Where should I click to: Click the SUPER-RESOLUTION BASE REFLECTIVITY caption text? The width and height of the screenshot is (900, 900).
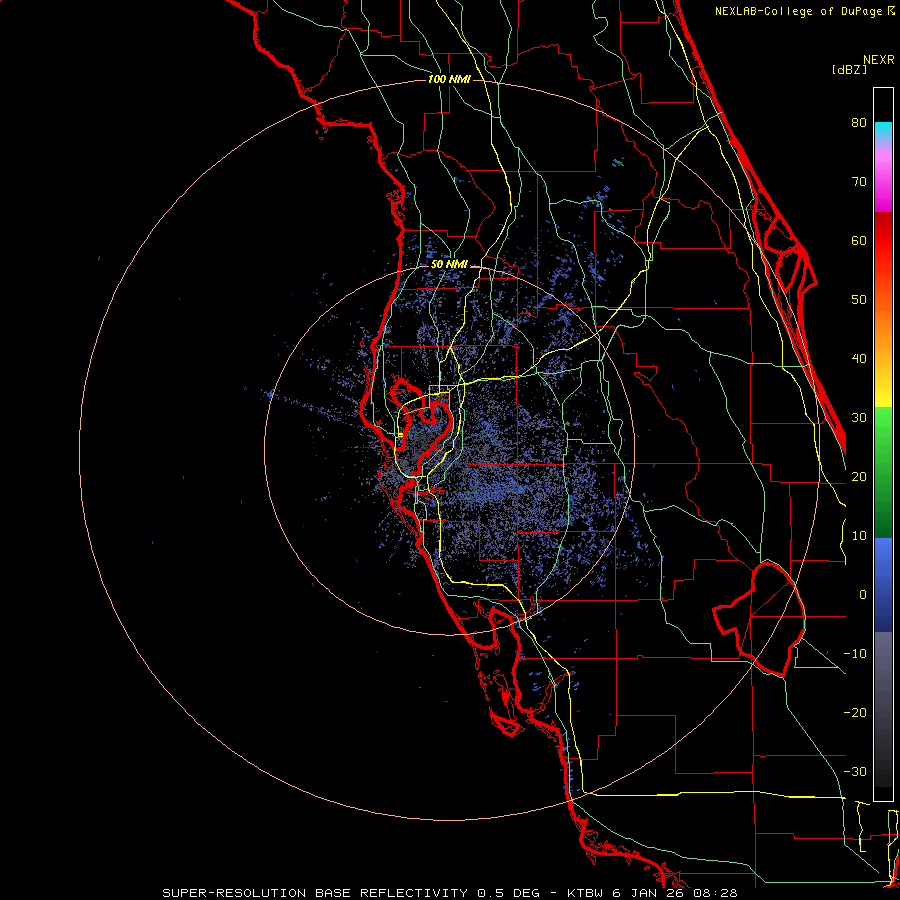tap(315, 893)
